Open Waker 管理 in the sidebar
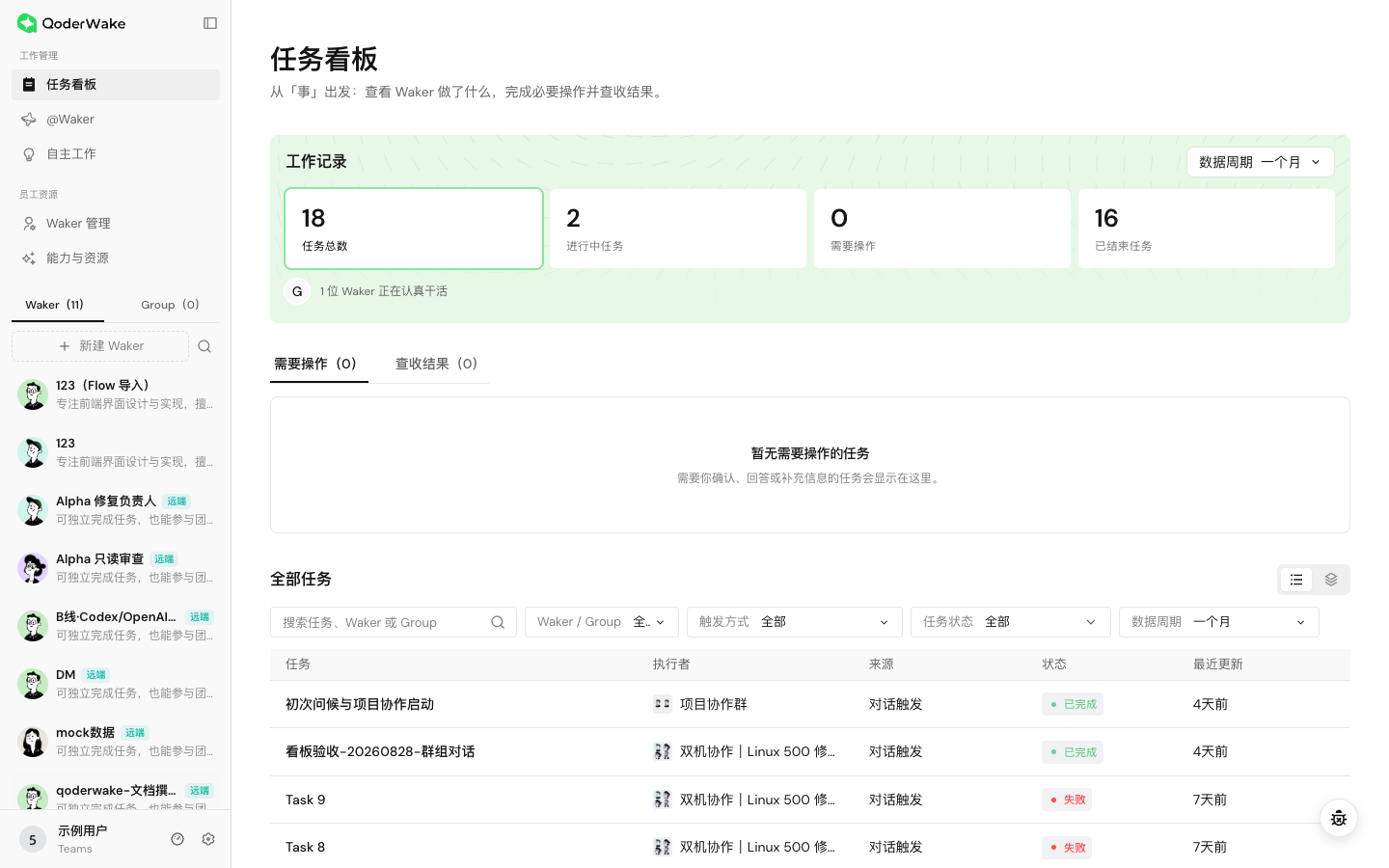The image size is (1389, 868). click(116, 224)
